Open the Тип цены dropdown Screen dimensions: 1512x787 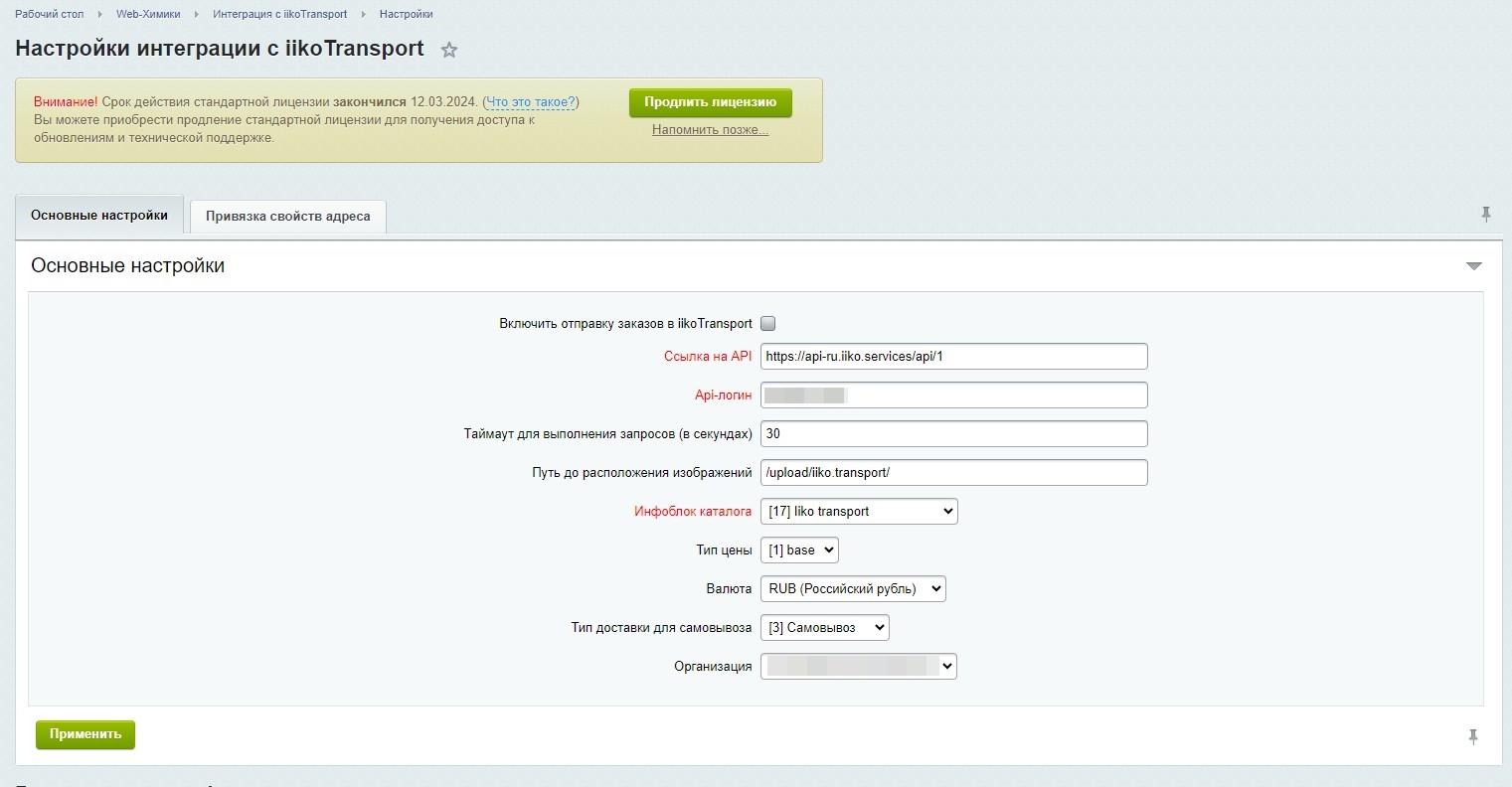point(799,551)
